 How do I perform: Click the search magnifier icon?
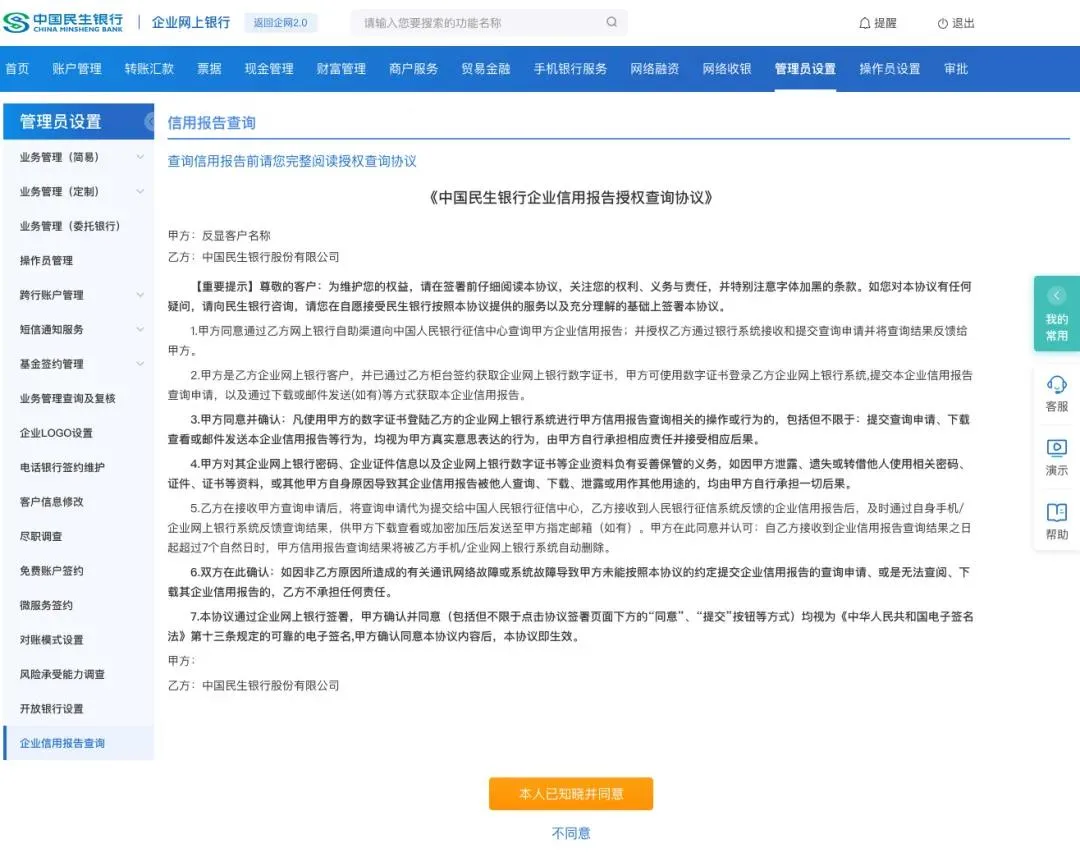point(611,21)
